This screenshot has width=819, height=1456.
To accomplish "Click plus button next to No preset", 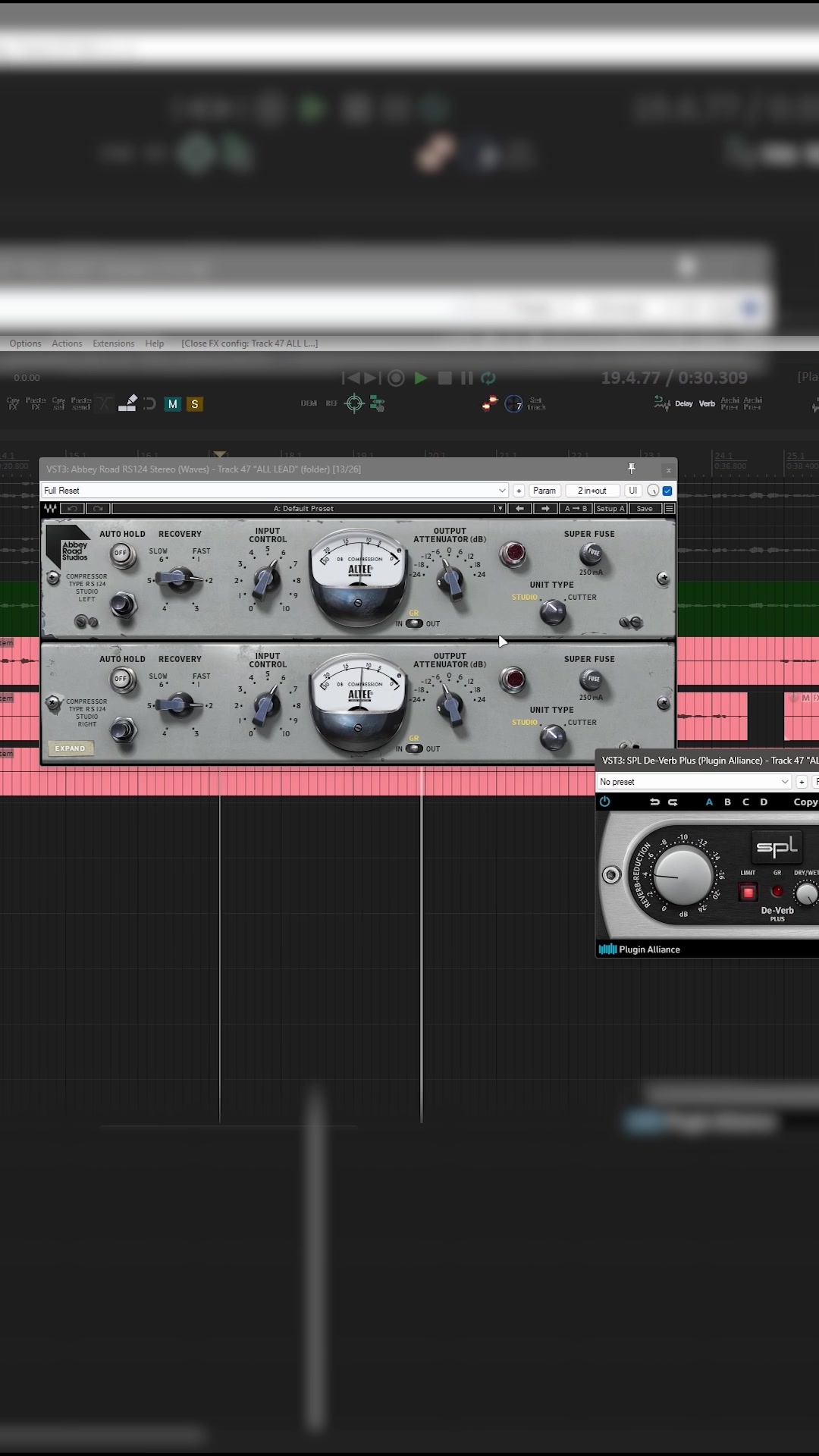I will pyautogui.click(x=802, y=782).
